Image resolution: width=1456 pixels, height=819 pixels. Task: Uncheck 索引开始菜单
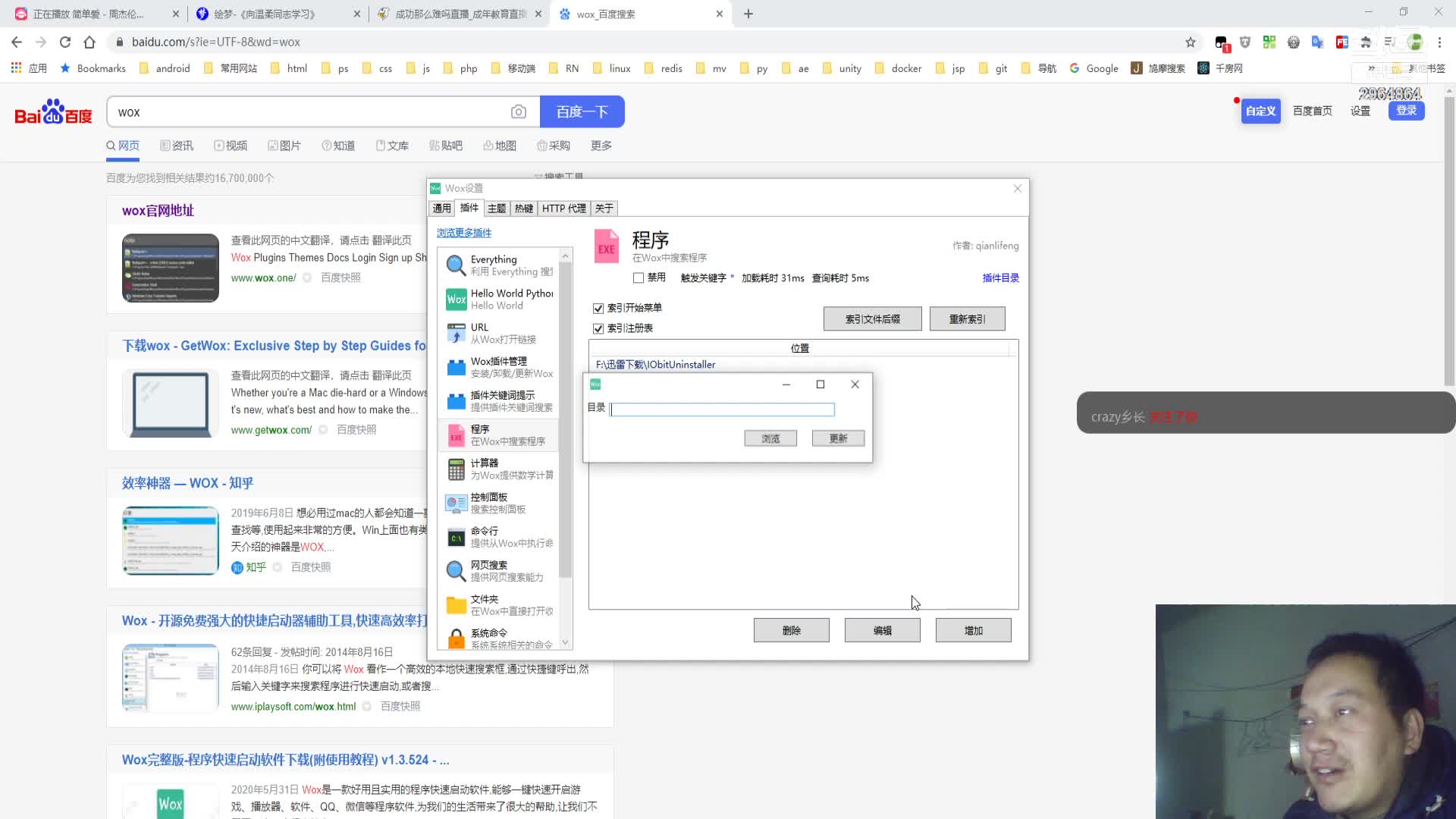598,308
